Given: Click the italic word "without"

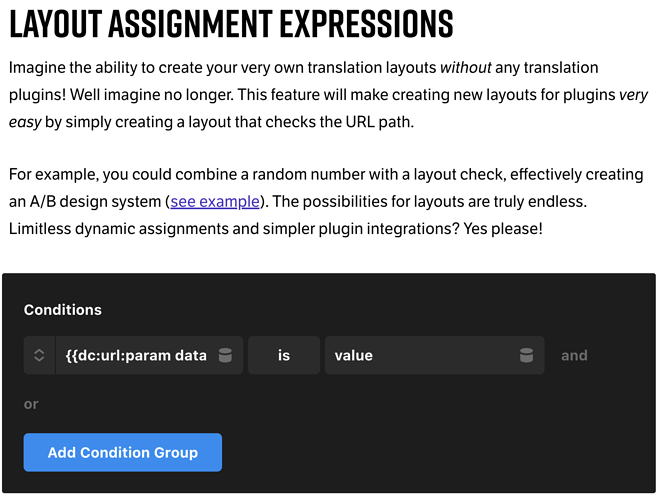Looking at the screenshot, I should tap(468, 68).
